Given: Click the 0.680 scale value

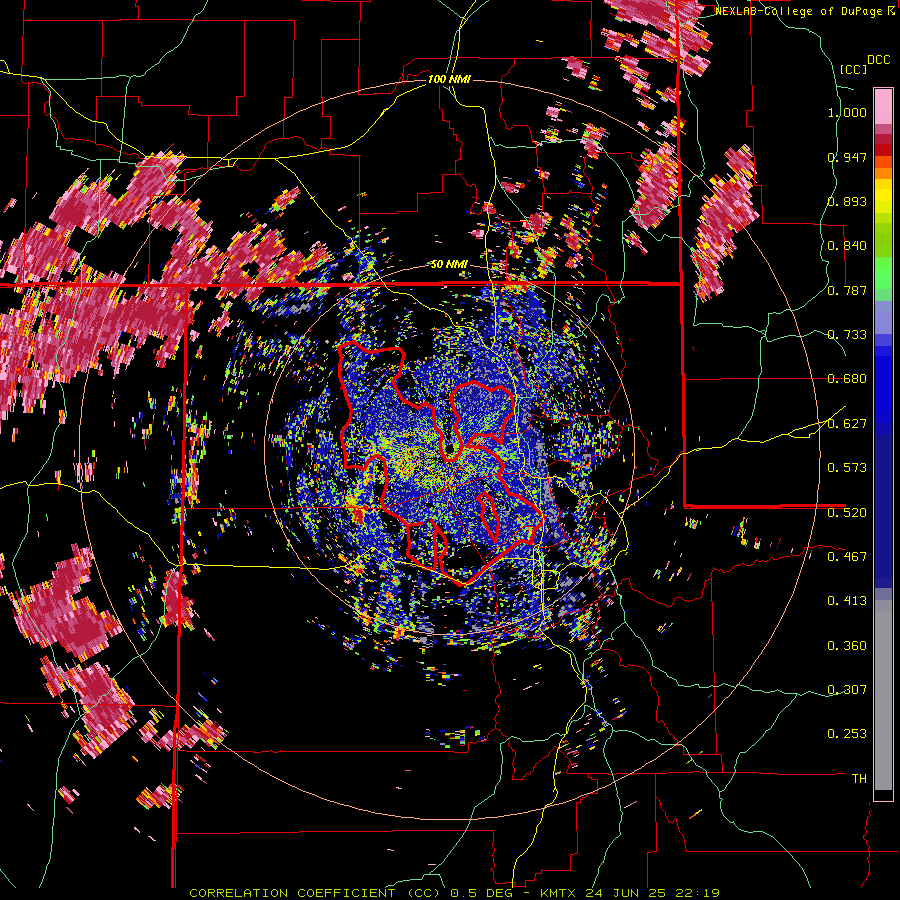Looking at the screenshot, I should click(x=847, y=379).
